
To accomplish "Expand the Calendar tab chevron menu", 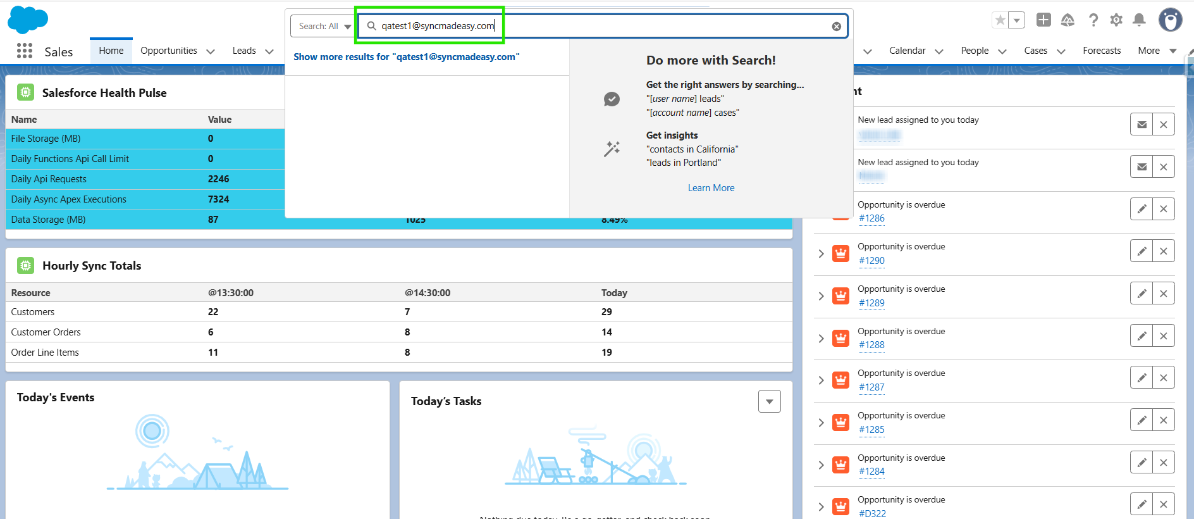I will 939,51.
